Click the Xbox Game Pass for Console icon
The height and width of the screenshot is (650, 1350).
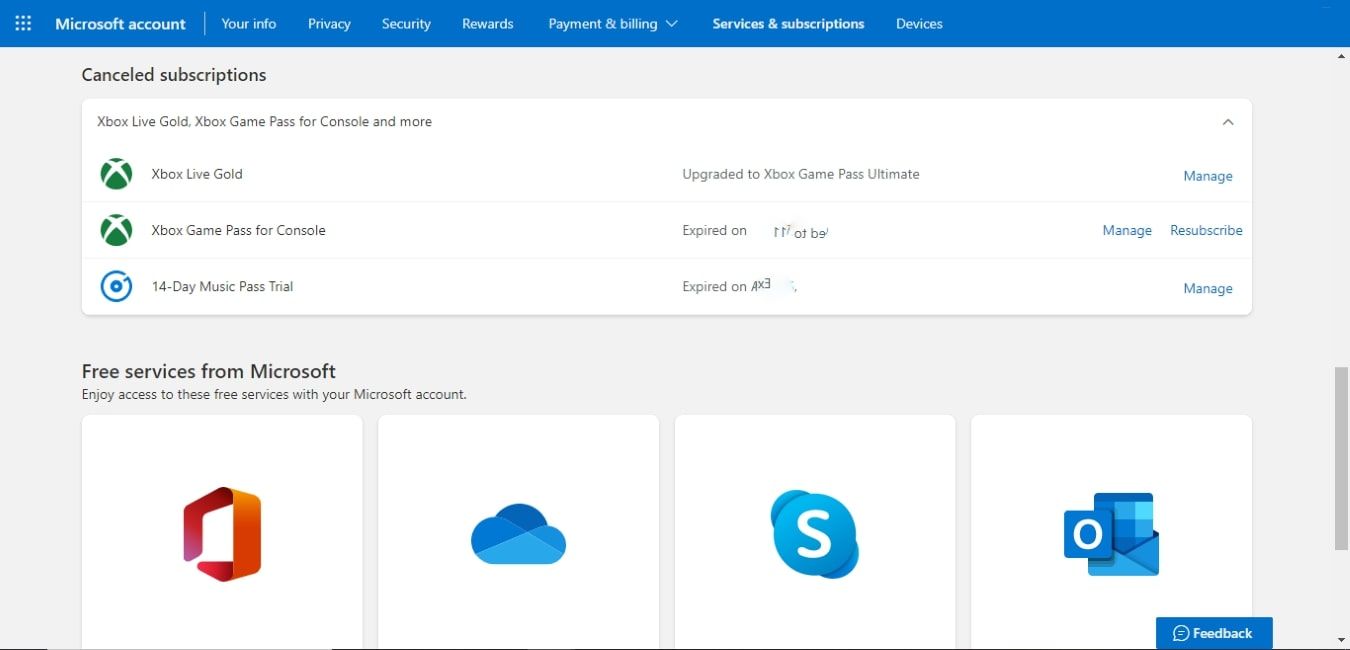(117, 230)
